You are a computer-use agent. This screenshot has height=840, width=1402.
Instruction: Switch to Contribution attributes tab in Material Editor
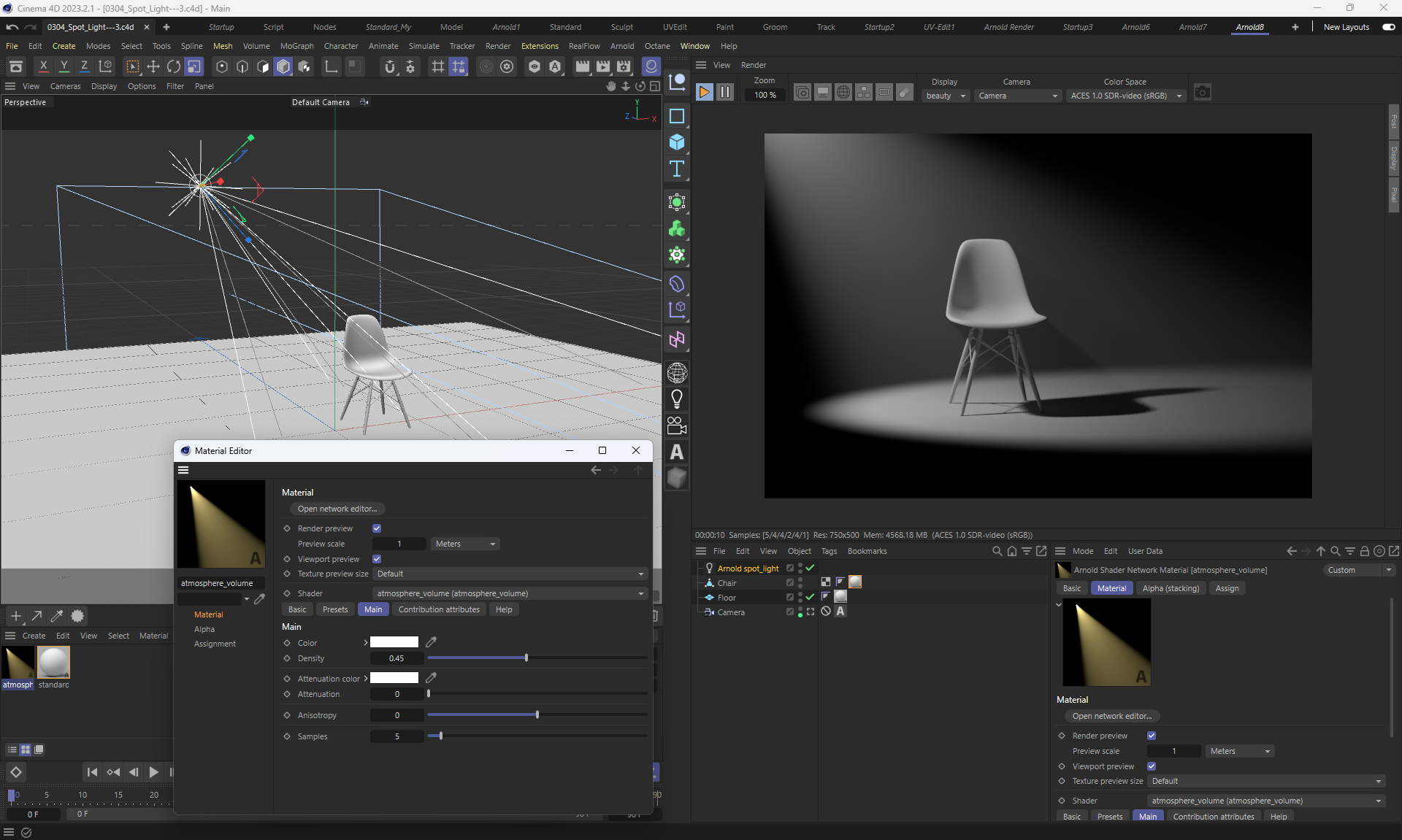click(x=439, y=609)
